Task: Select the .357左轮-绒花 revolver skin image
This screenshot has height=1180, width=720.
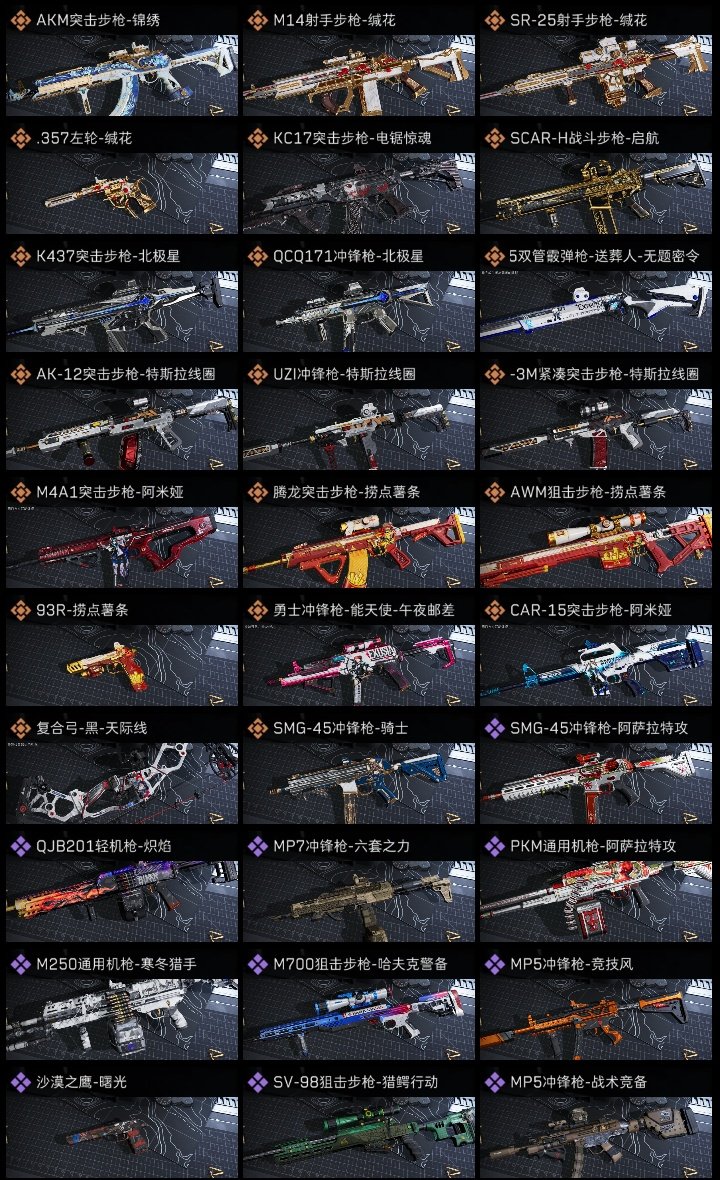Action: click(122, 193)
